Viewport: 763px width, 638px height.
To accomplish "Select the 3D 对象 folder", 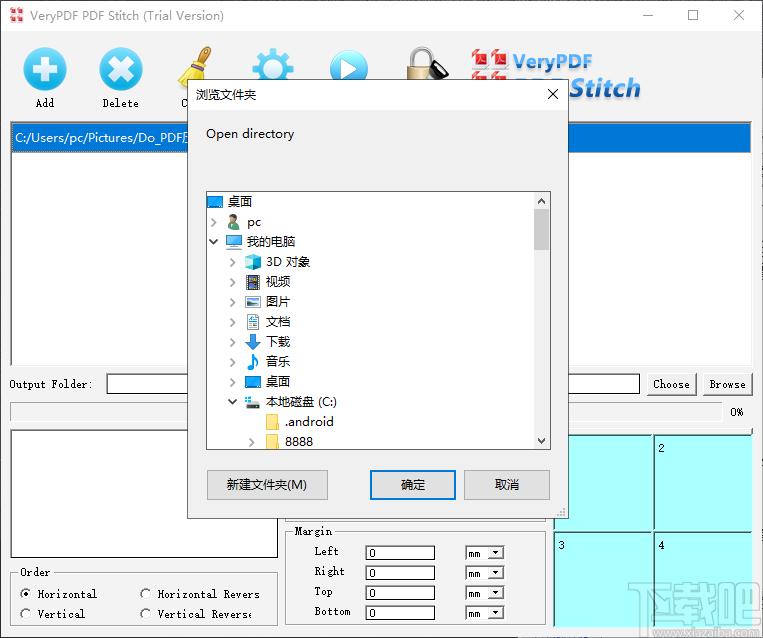I will pos(288,262).
